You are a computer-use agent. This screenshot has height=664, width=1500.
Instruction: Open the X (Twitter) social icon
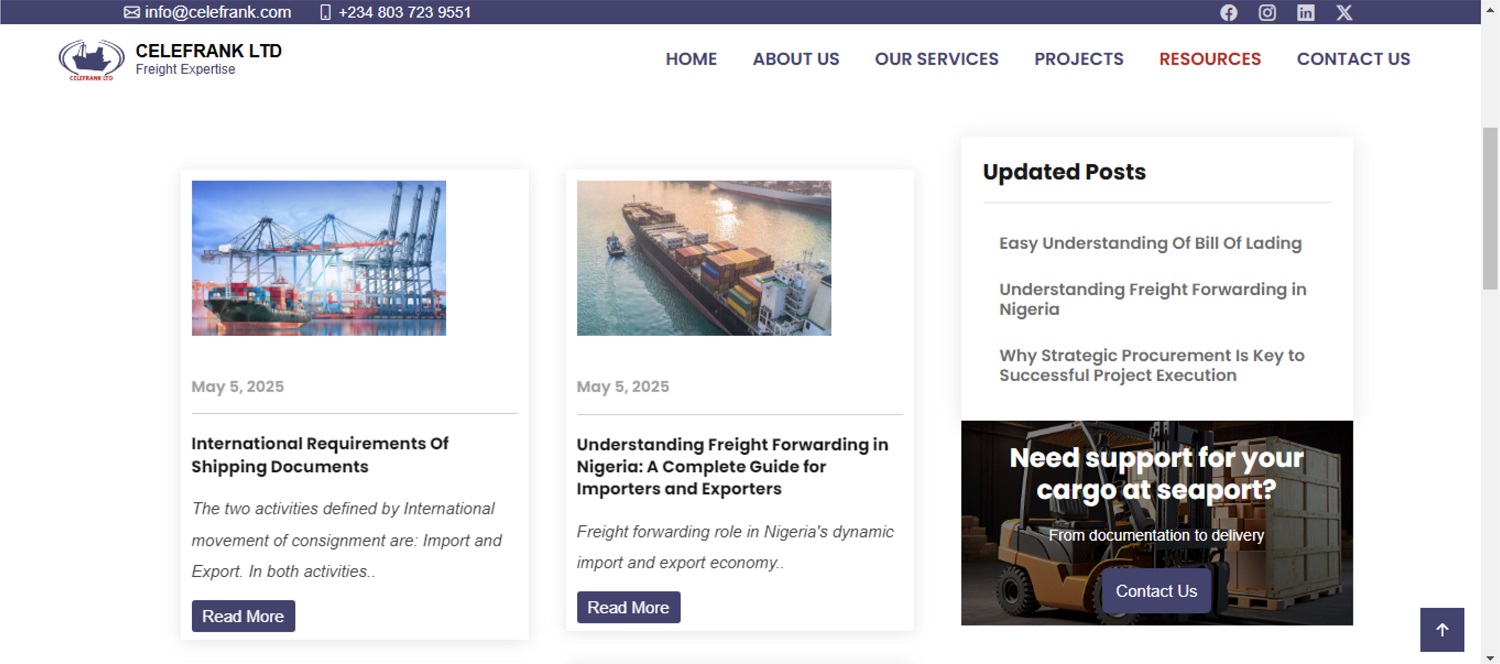click(x=1344, y=13)
